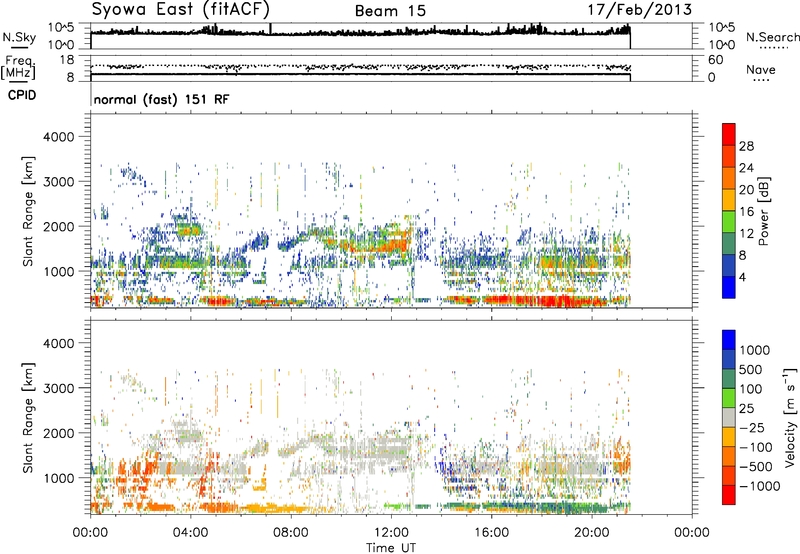Pick the 25–100 m/s green Velocity segment
800x554 pixels.
tap(729, 398)
